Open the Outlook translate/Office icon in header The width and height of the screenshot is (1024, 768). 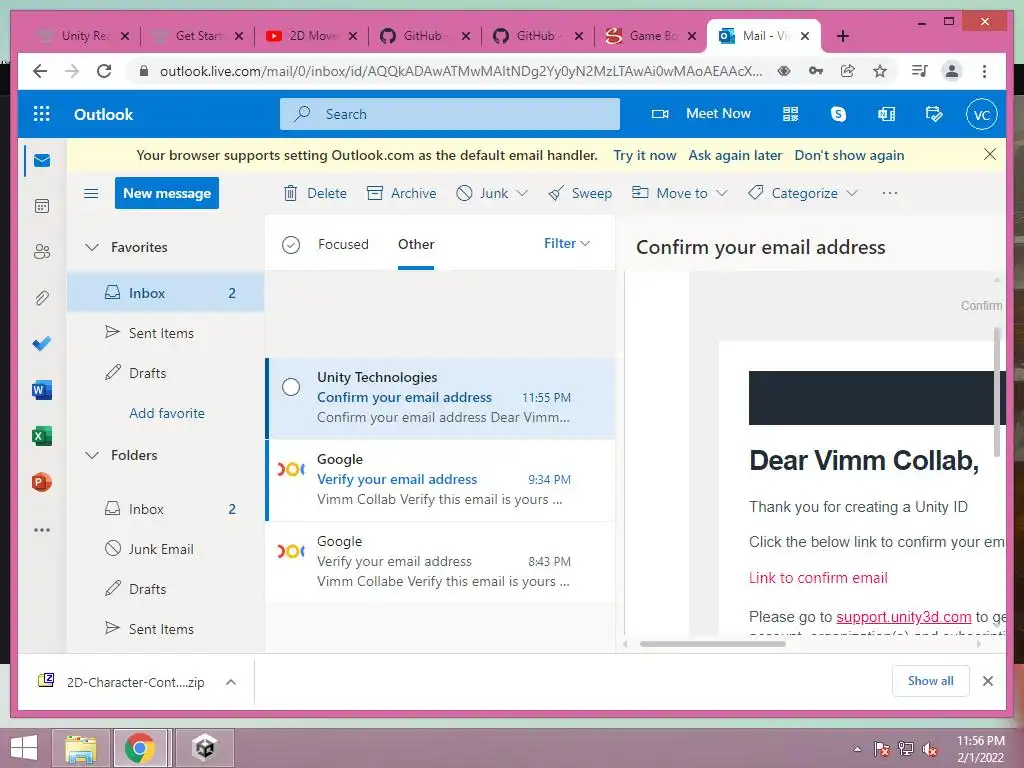(886, 114)
